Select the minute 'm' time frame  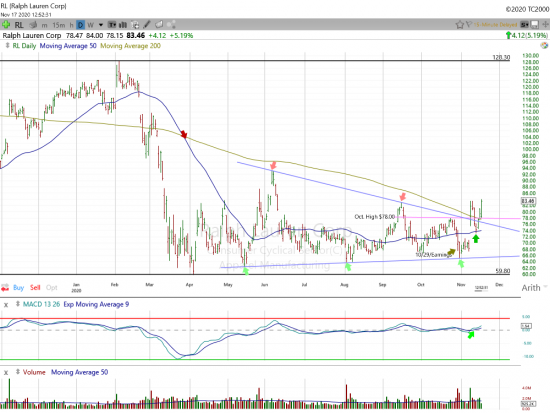point(45,25)
